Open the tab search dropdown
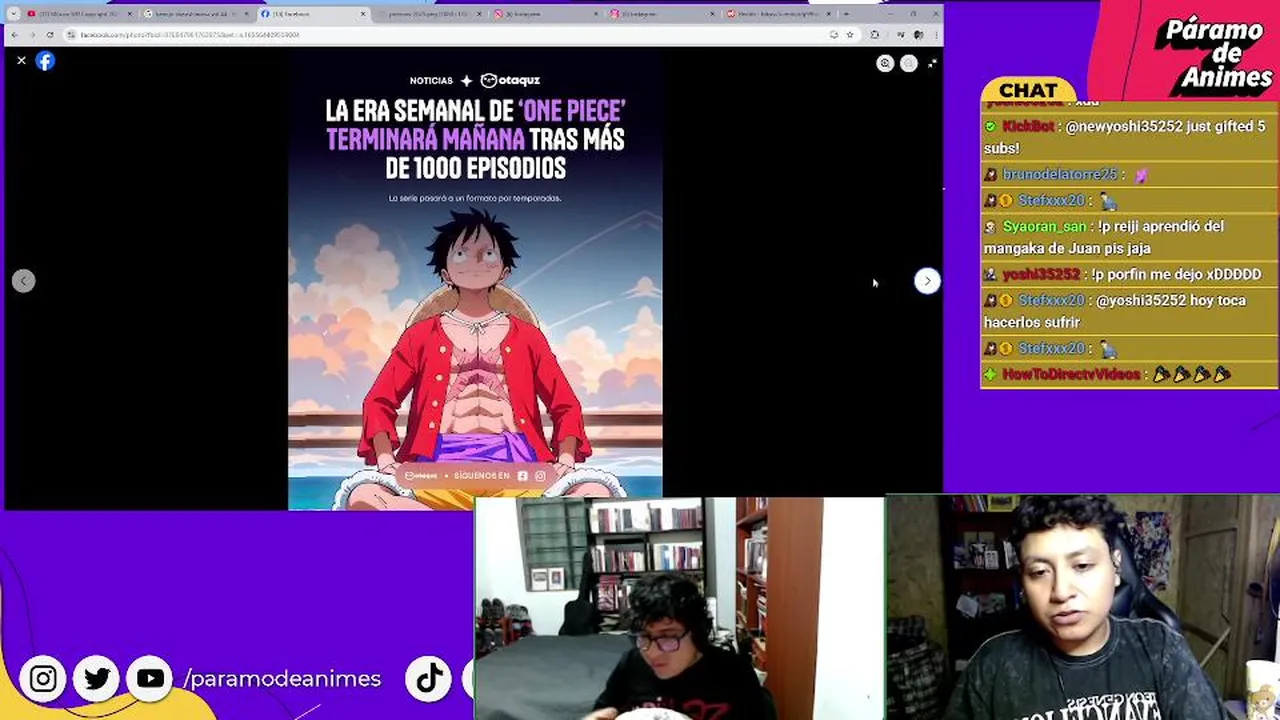 pos(13,14)
